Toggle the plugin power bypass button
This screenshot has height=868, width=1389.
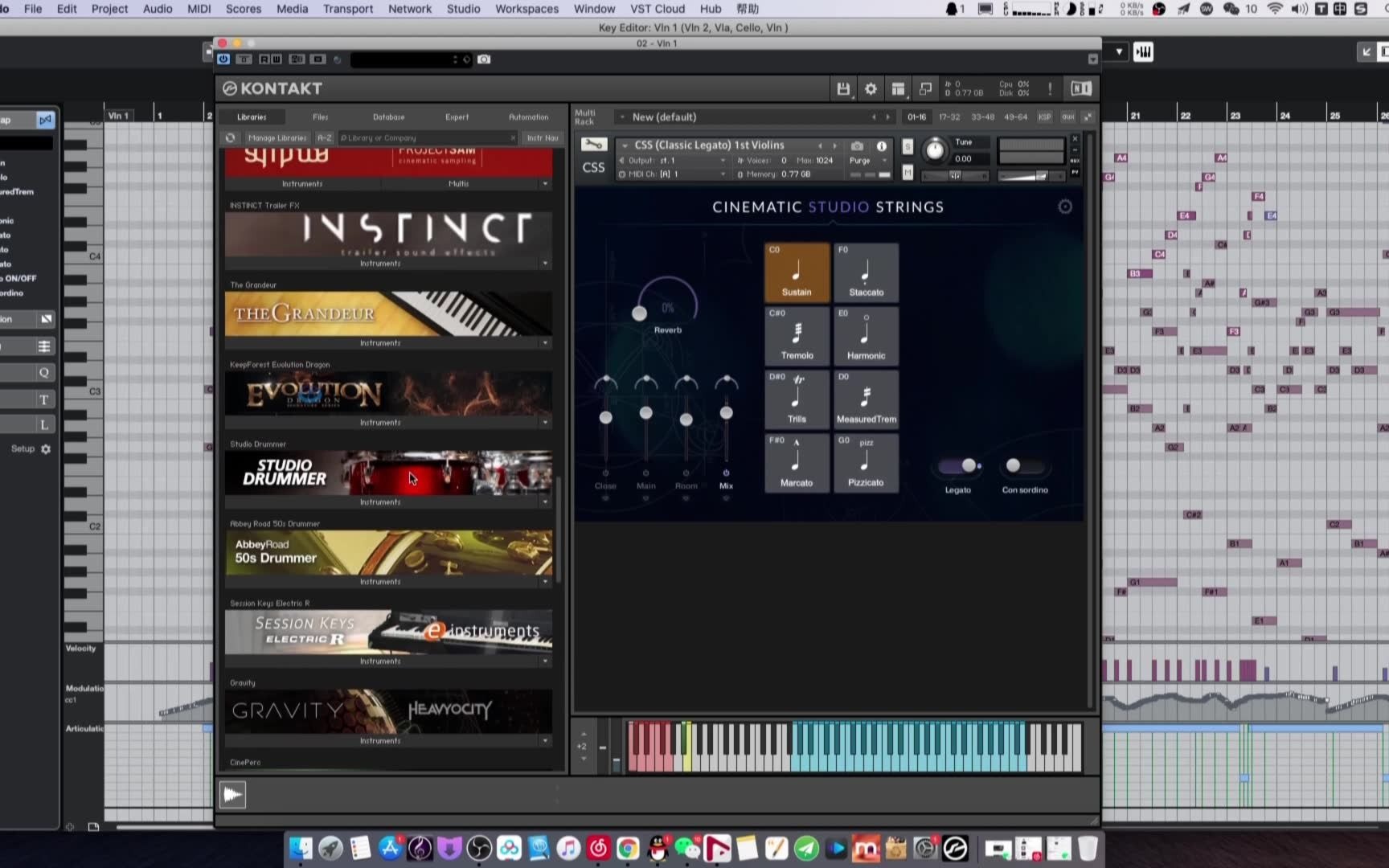pyautogui.click(x=223, y=59)
